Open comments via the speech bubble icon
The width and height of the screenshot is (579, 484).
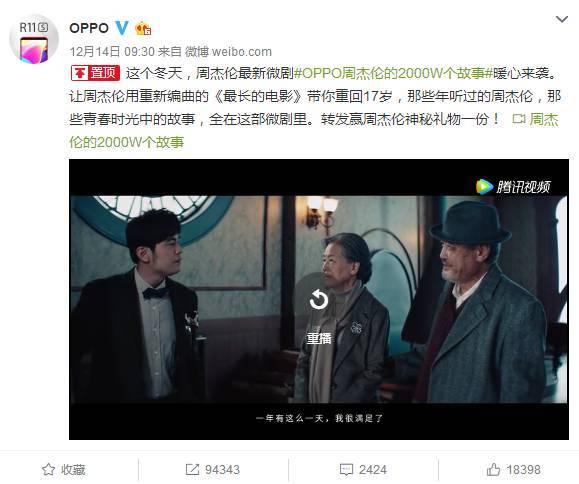(x=346, y=470)
